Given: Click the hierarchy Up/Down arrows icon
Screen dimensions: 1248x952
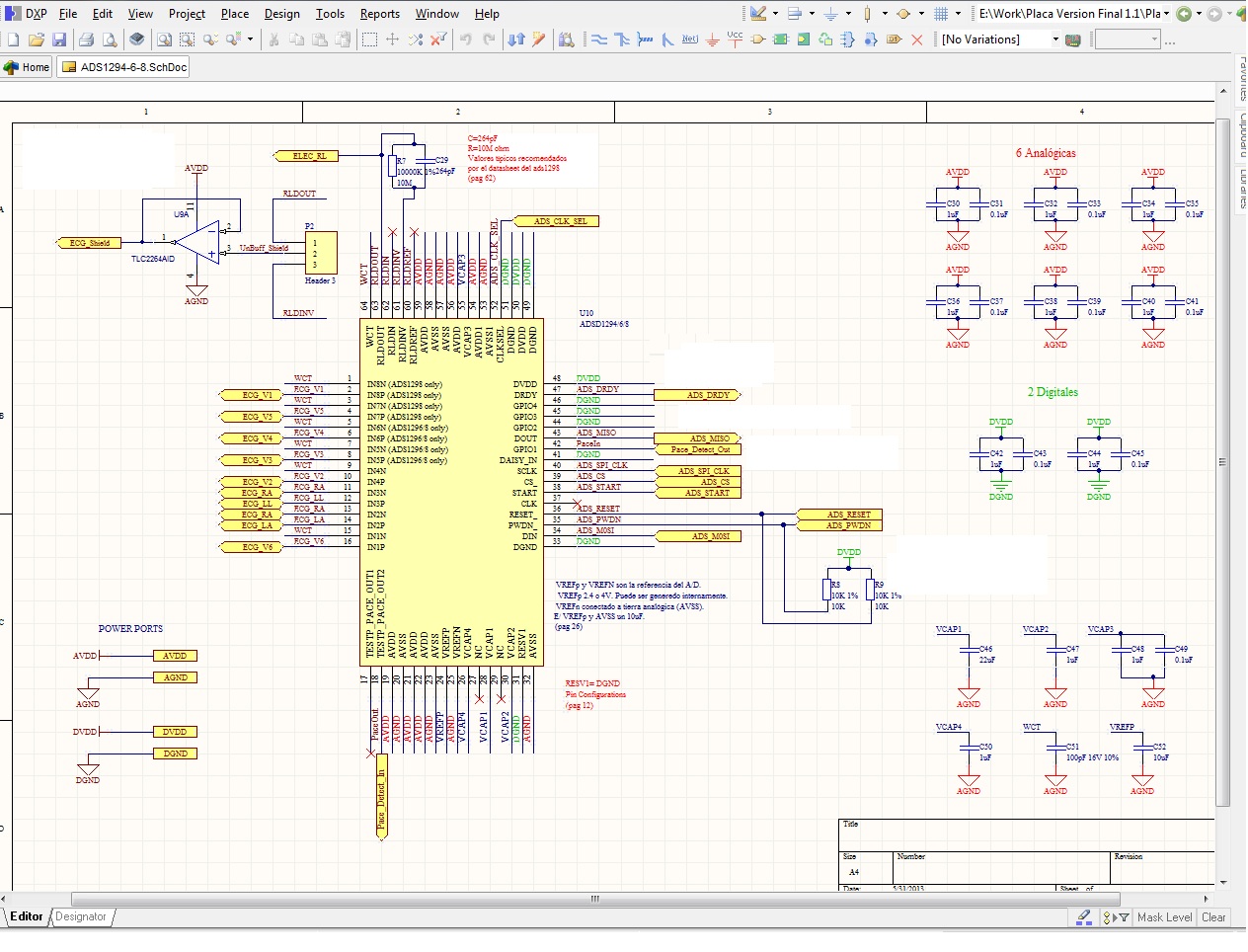Looking at the screenshot, I should pos(516,40).
